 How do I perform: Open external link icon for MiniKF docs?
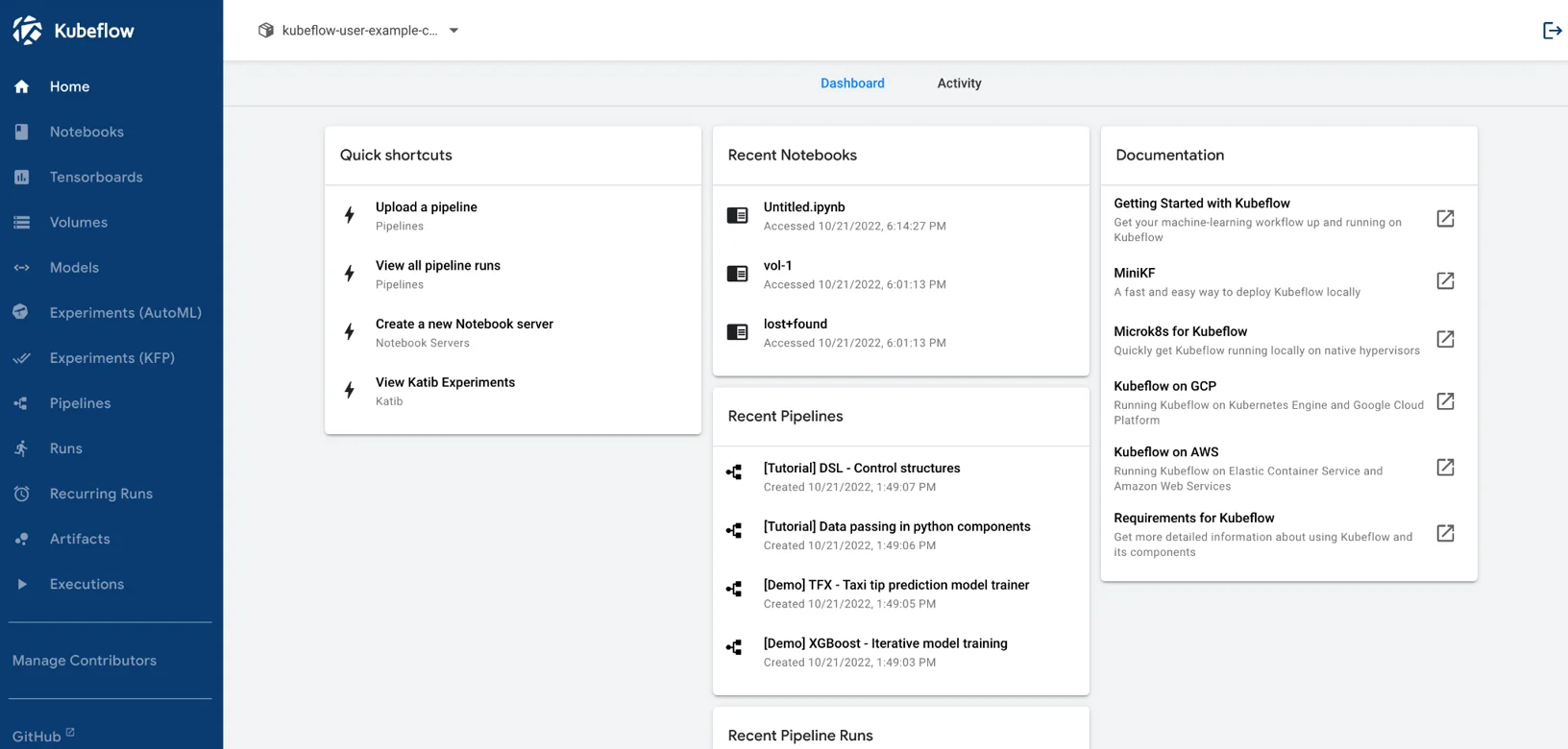tap(1445, 281)
